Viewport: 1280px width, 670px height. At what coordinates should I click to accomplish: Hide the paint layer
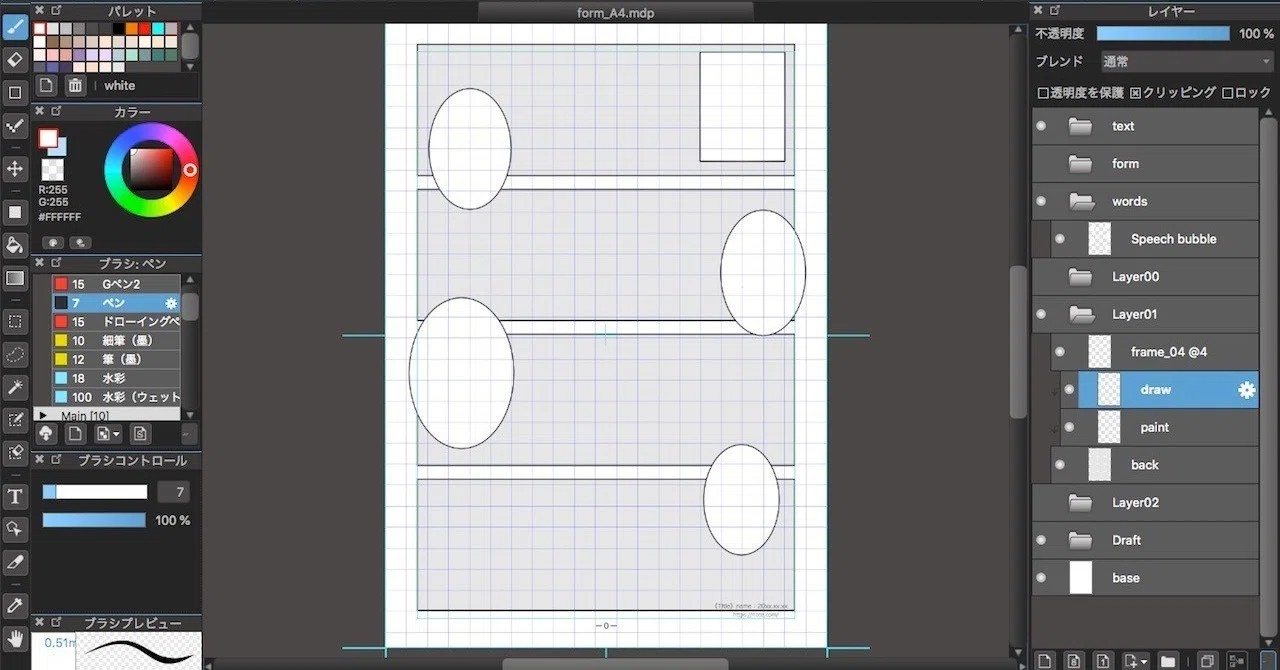1069,427
